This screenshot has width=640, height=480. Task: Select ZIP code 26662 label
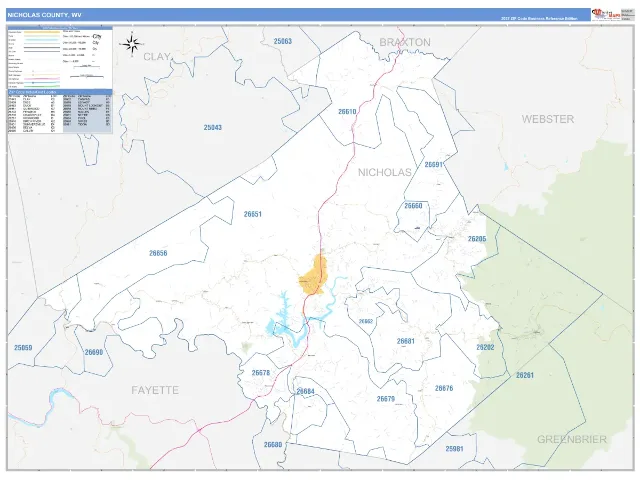pyautogui.click(x=366, y=322)
